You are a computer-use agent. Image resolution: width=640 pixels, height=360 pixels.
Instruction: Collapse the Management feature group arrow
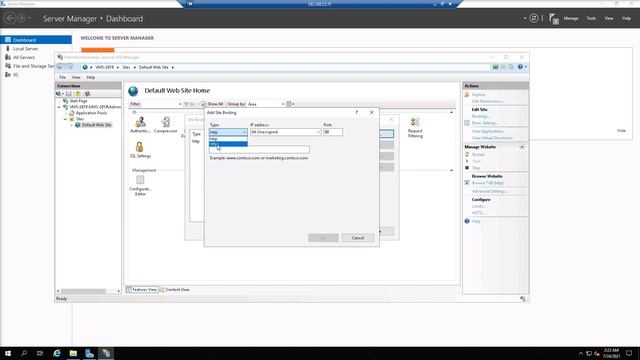[451, 170]
